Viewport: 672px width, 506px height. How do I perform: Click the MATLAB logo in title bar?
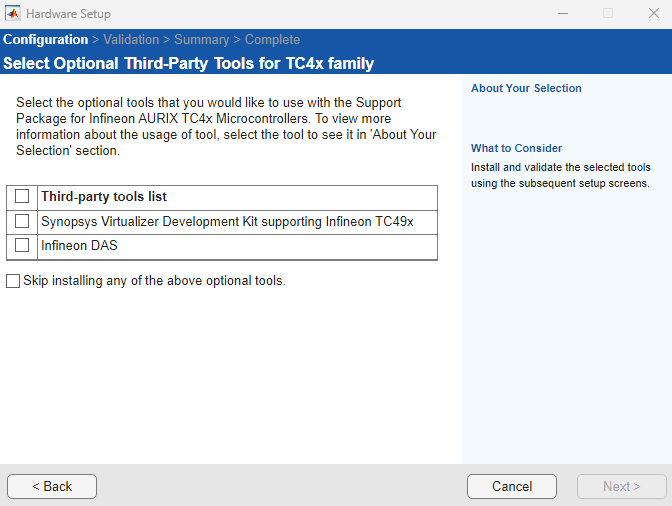[13, 14]
